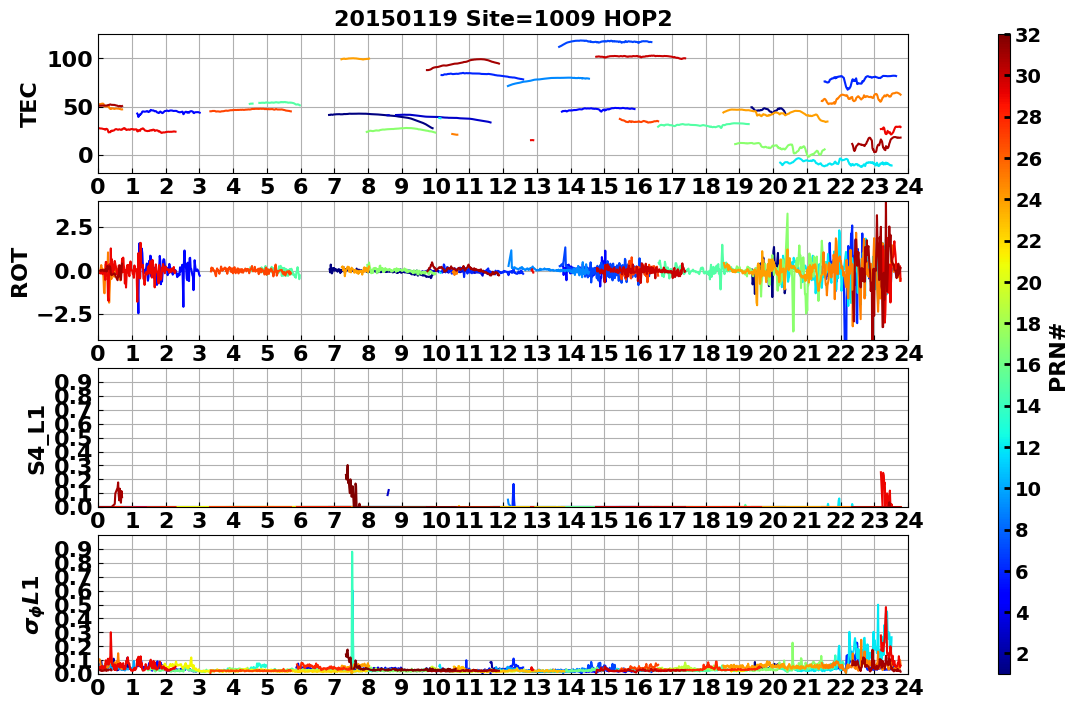Viewport: 1077px width, 709px height.
Task: Click hour '10' tick under S4_L1 panel
Action: pyautogui.click(x=435, y=520)
